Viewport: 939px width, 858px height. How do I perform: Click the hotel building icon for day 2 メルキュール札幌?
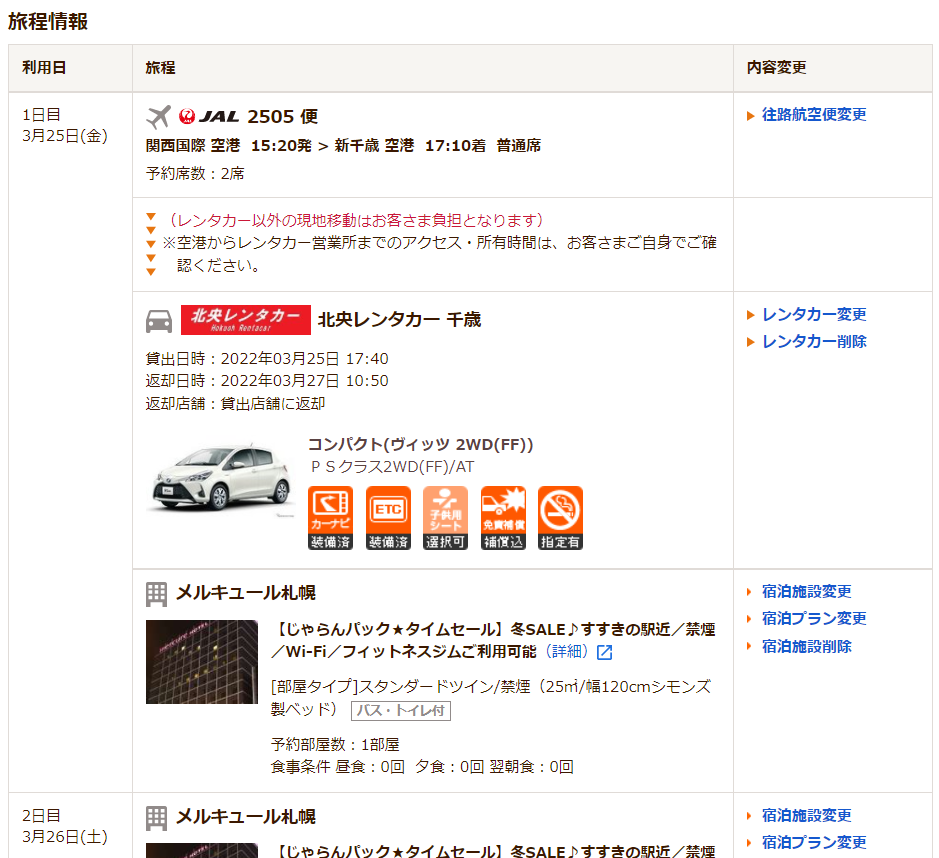pyautogui.click(x=156, y=818)
